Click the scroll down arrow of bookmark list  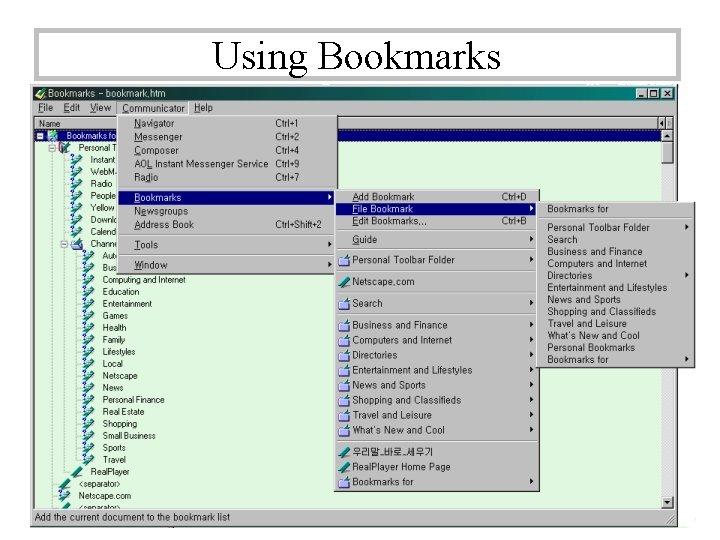668,502
